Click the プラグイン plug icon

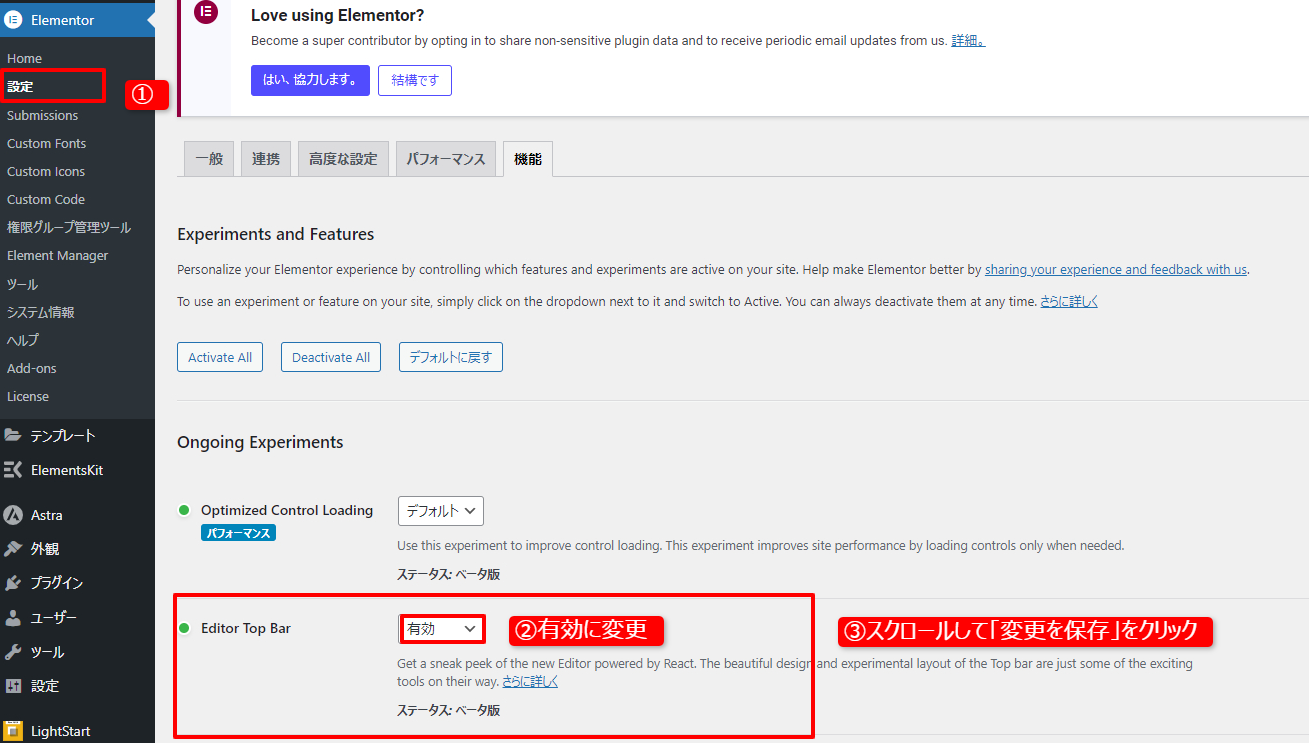click(13, 583)
